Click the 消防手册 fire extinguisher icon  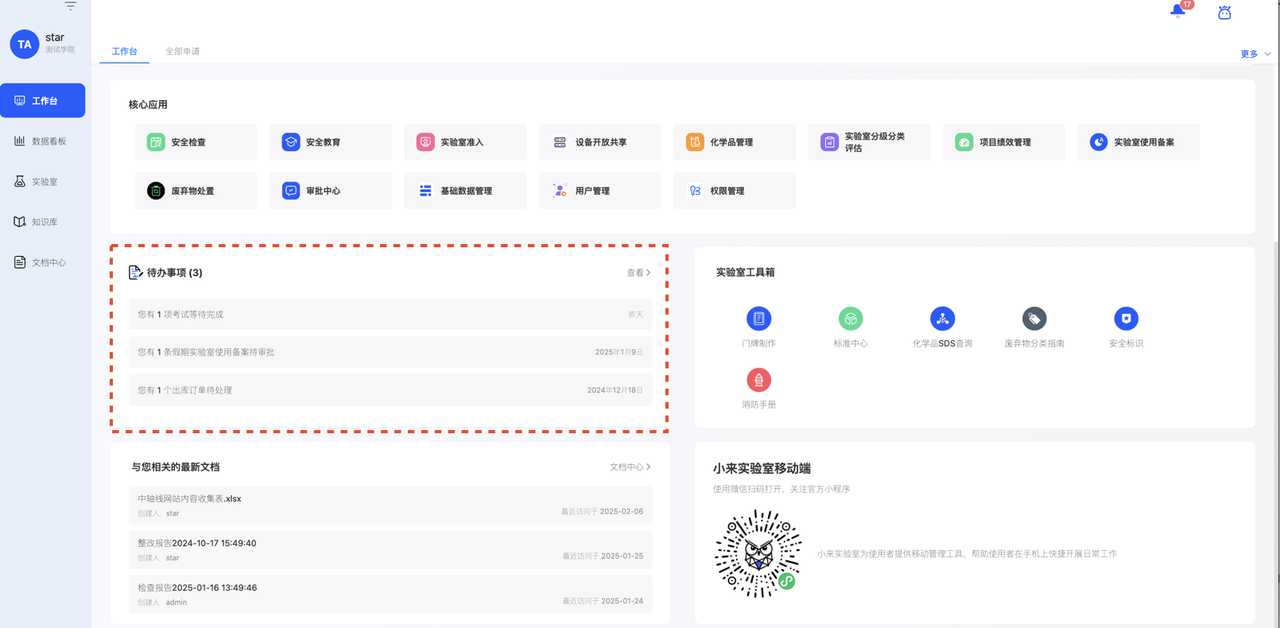pyautogui.click(x=759, y=380)
